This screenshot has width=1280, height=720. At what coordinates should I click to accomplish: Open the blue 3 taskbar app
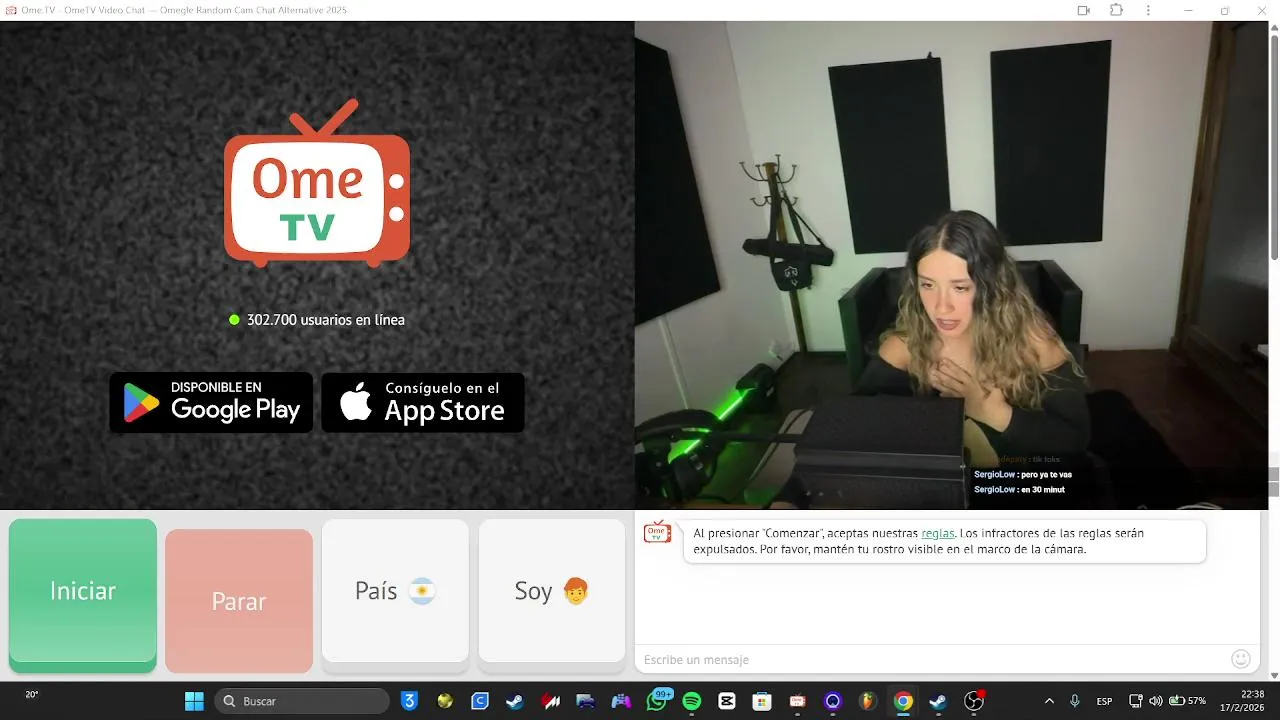[408, 701]
